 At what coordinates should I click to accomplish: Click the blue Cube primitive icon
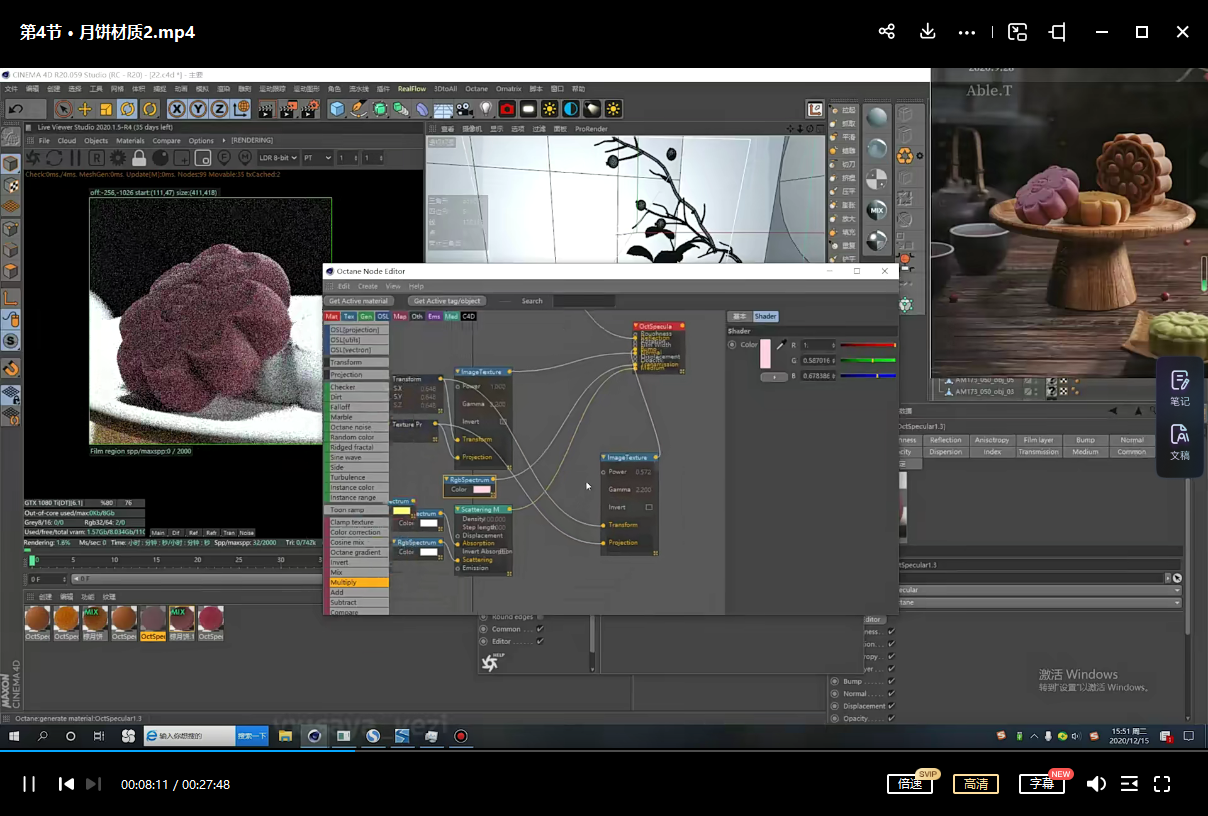pos(337,109)
